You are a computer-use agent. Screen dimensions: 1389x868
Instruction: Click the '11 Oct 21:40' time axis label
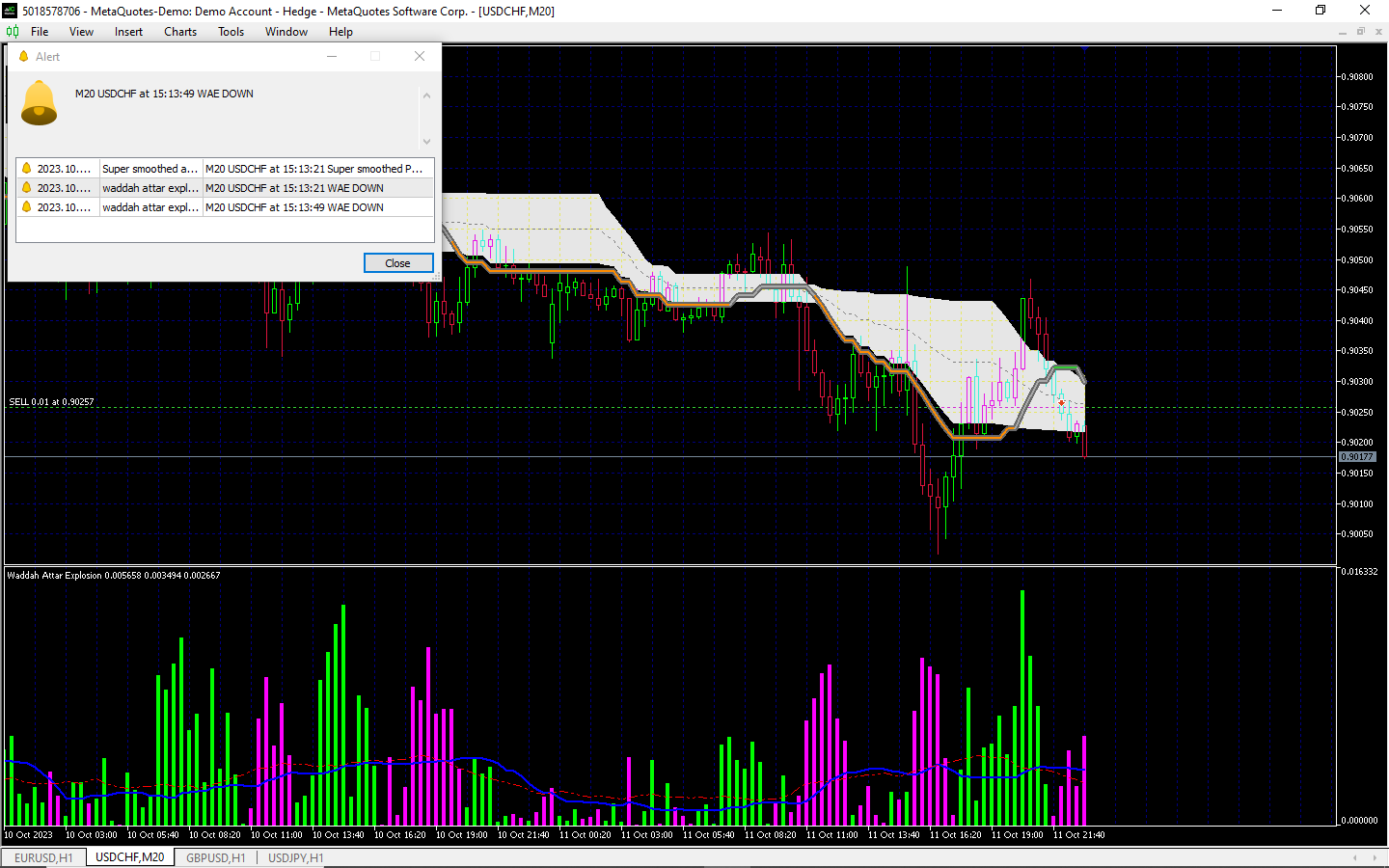coord(1078,835)
